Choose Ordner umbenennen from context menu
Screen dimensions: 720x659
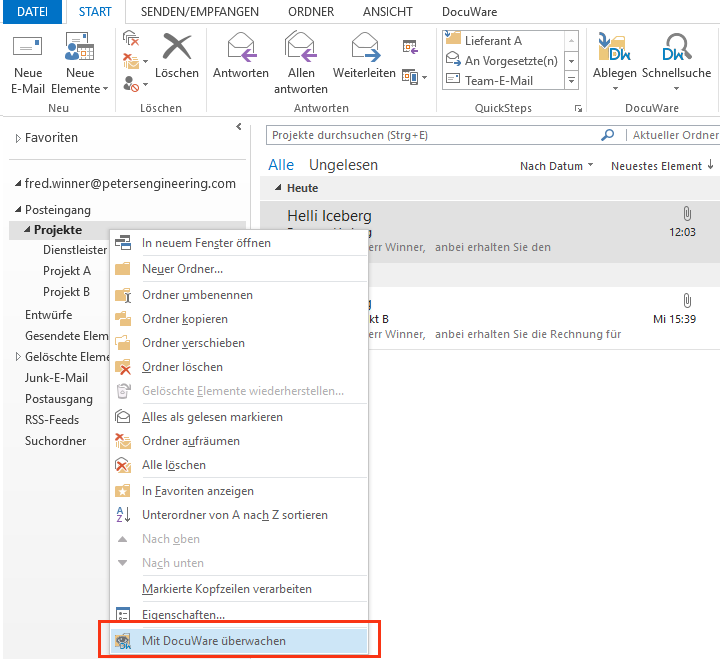tap(197, 295)
